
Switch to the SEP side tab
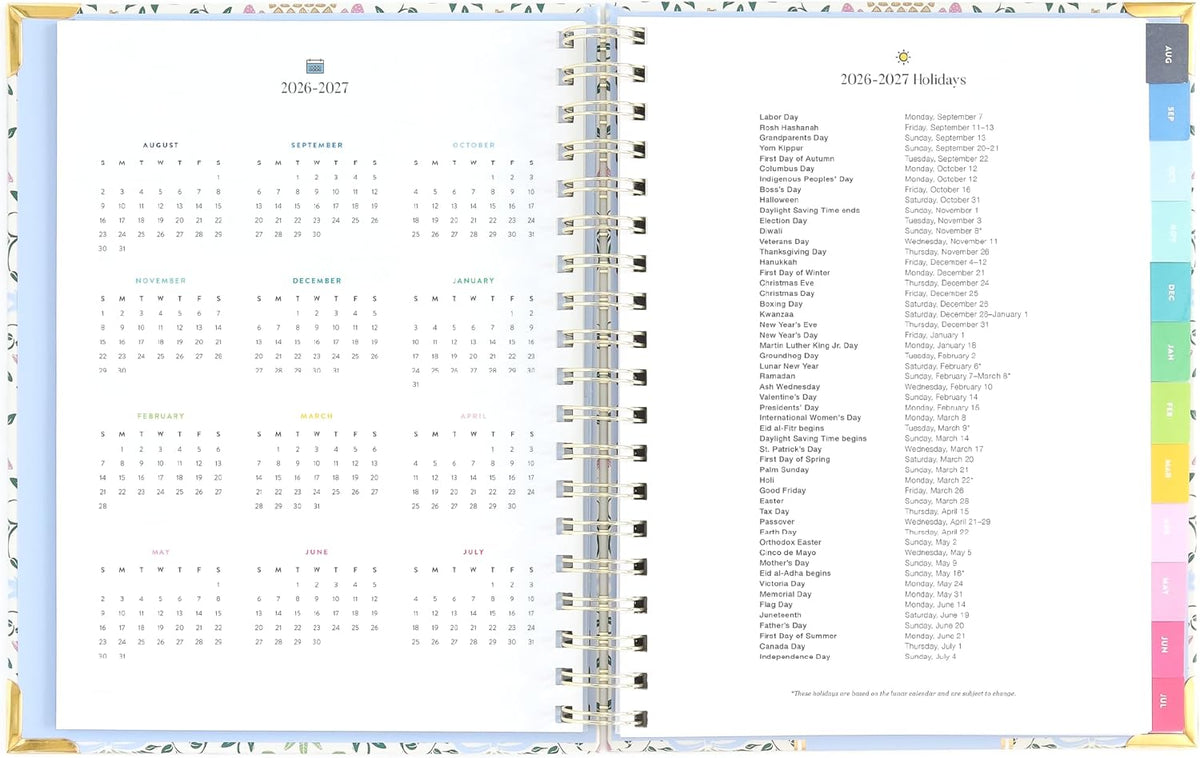(1170, 111)
